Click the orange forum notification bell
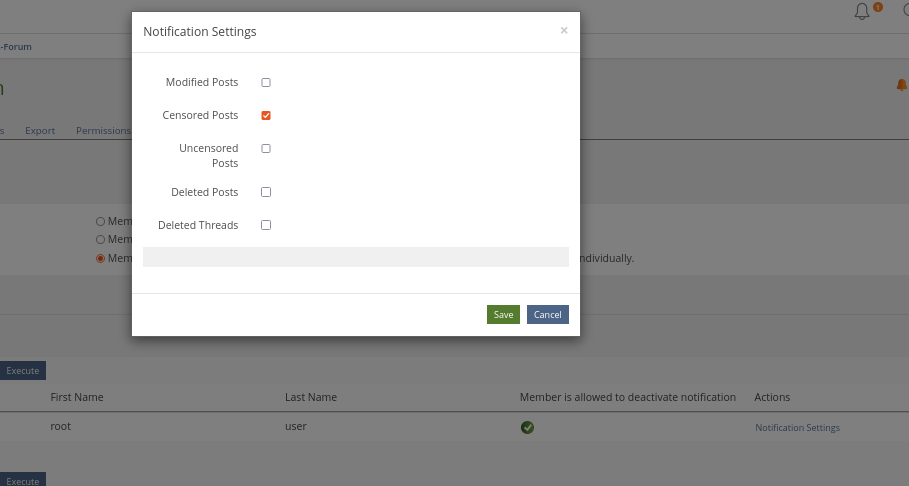This screenshot has height=486, width=909. tap(902, 86)
